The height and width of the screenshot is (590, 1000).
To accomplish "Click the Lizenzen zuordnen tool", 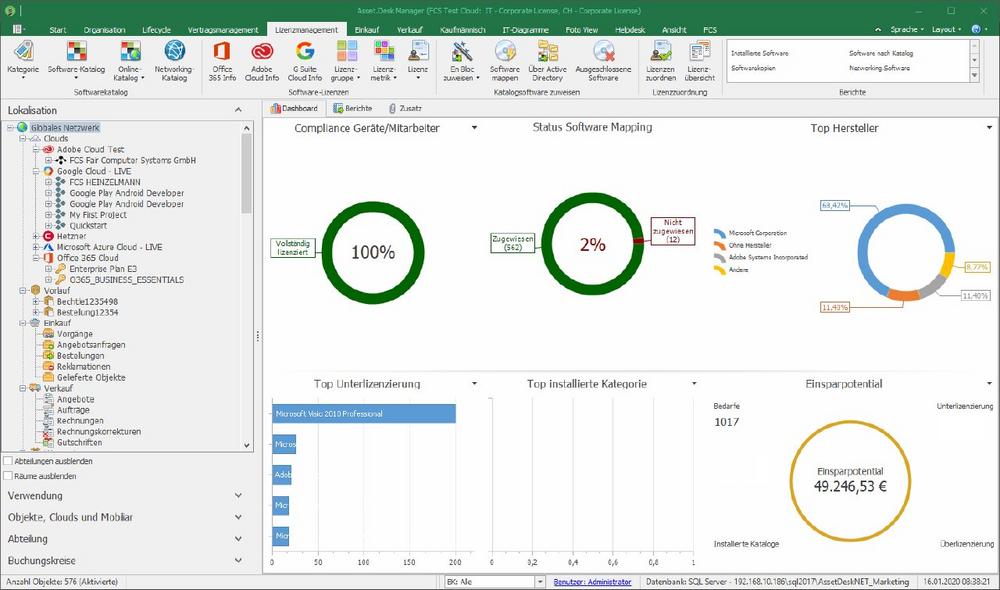I will click(661, 60).
